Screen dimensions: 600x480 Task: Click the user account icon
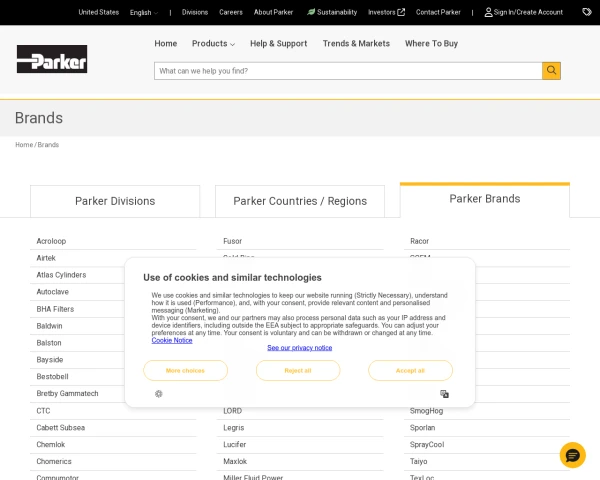click(488, 12)
